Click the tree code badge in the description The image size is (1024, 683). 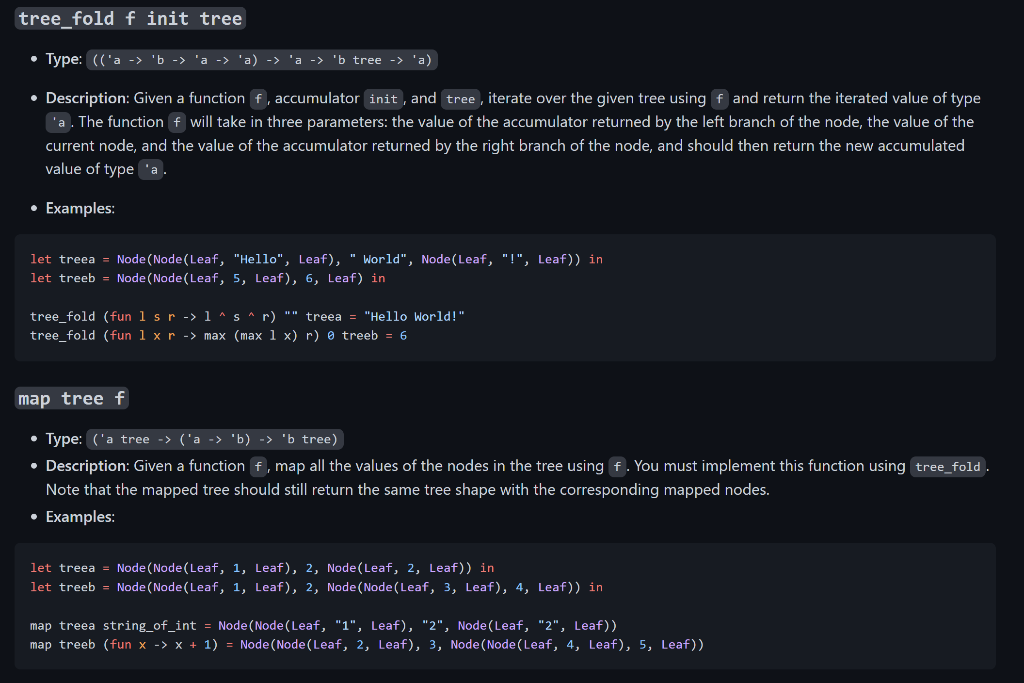coord(461,98)
